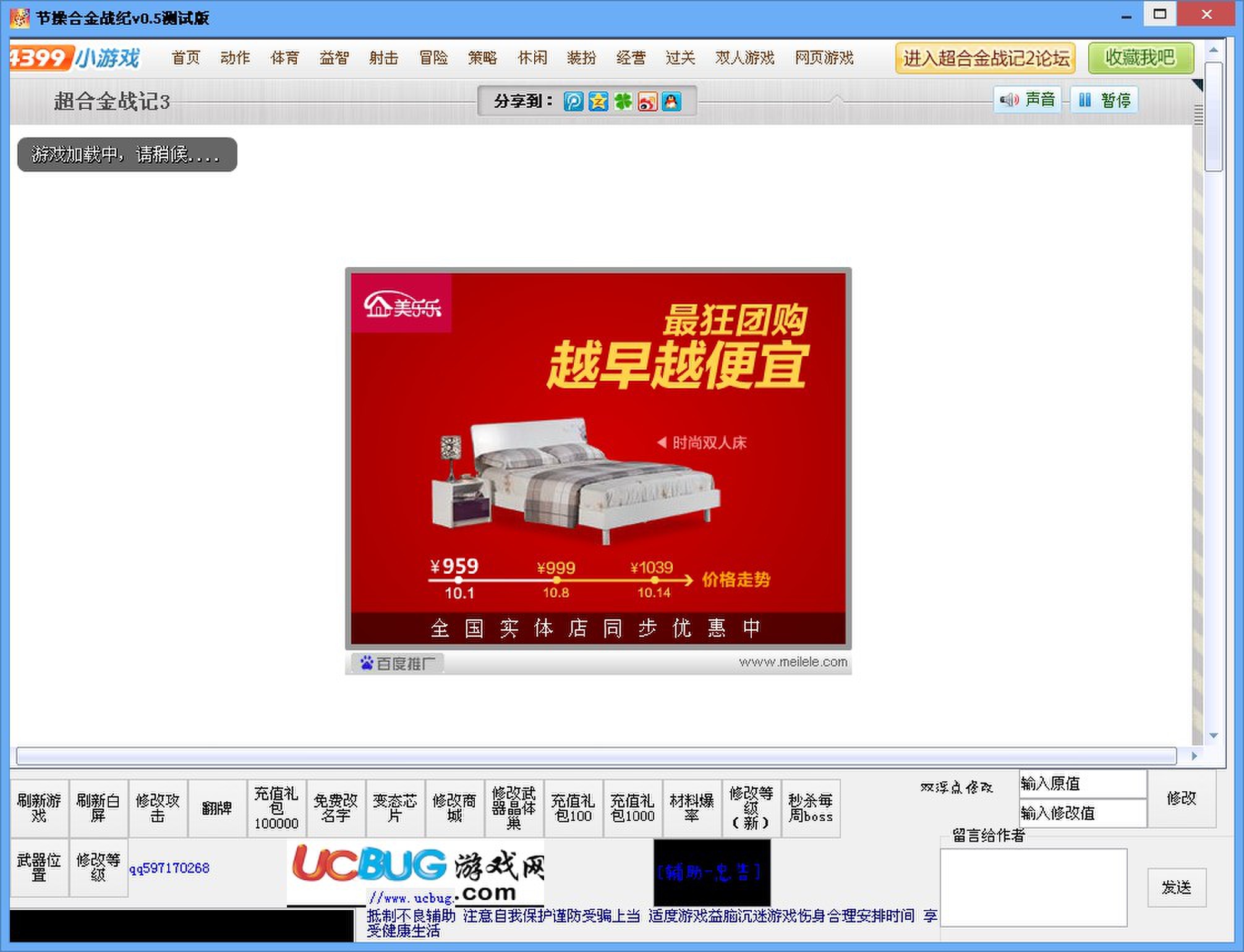The width and height of the screenshot is (1244, 952).
Task: Click the 收藏我吧 button
Action: [1141, 57]
